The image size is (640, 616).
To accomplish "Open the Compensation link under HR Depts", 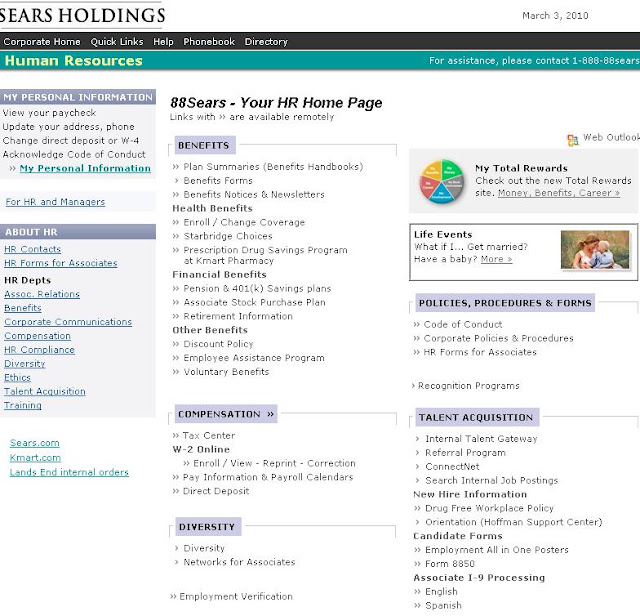I will 37,336.
